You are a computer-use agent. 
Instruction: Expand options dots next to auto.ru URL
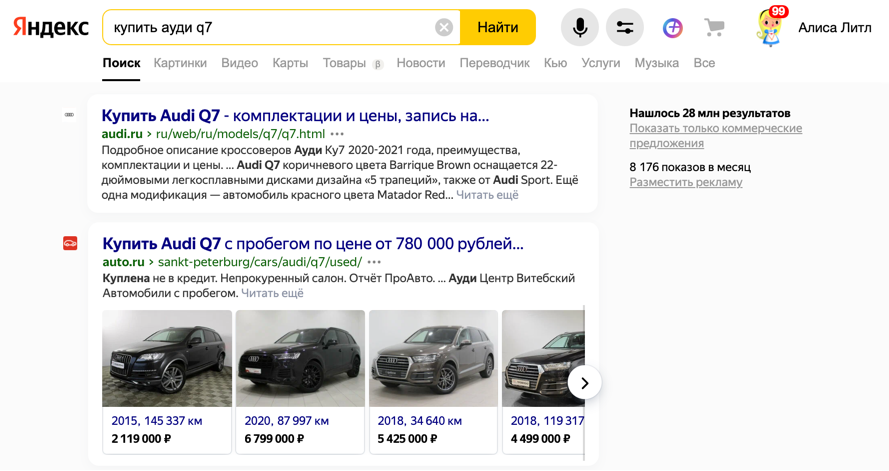[x=374, y=262]
